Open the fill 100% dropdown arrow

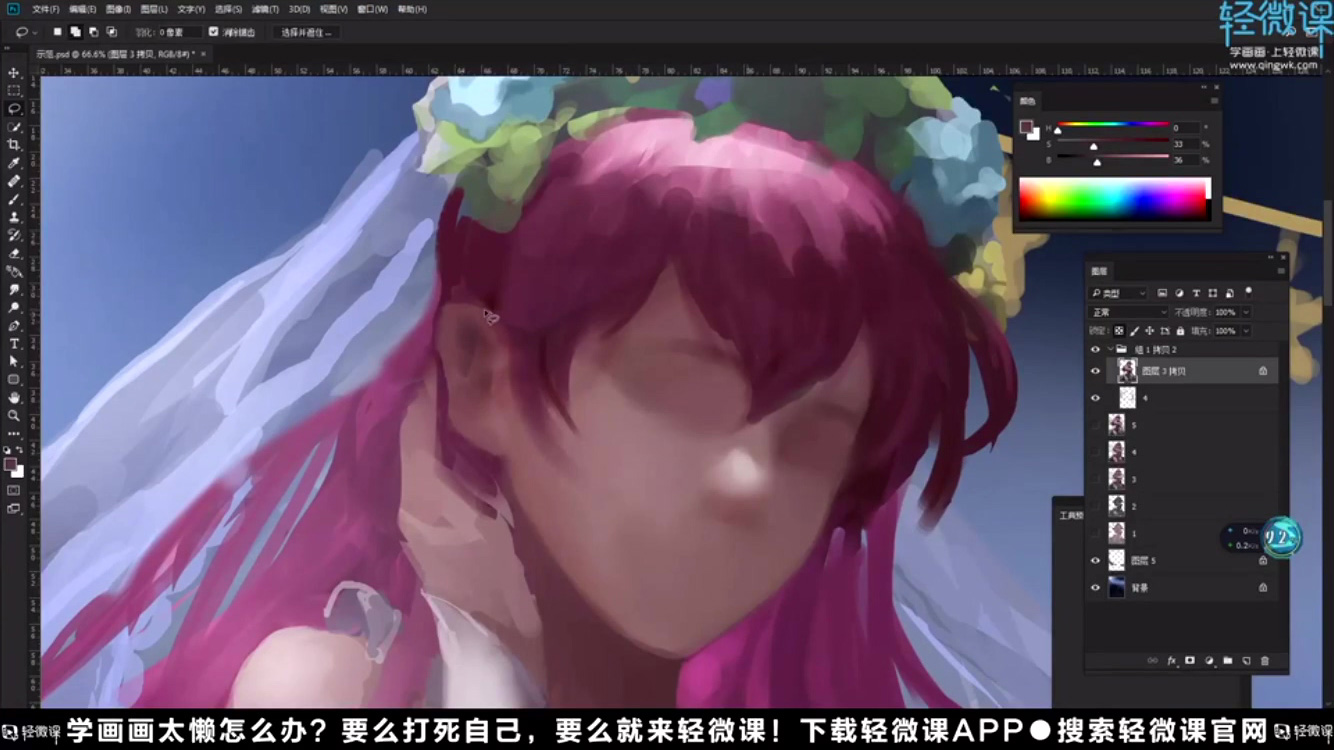pos(1245,330)
